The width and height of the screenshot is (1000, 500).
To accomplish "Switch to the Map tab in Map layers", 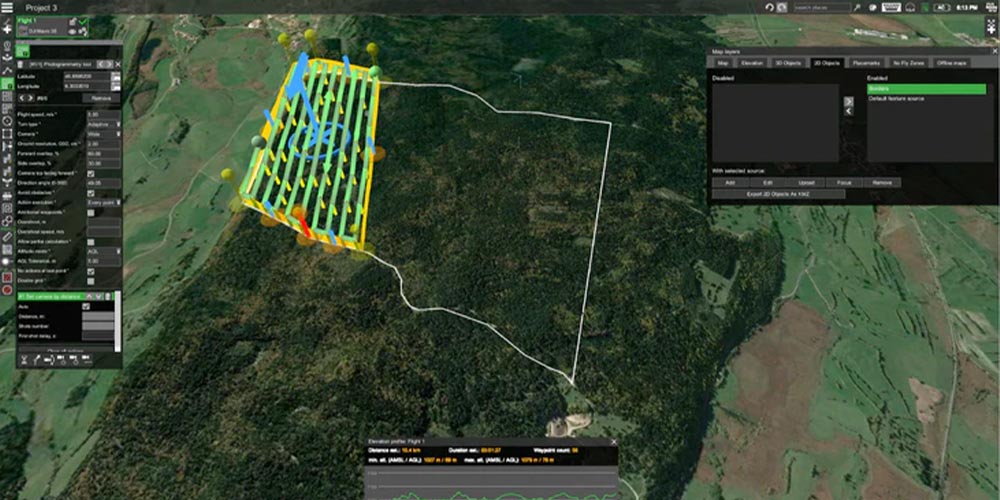I will coord(723,63).
